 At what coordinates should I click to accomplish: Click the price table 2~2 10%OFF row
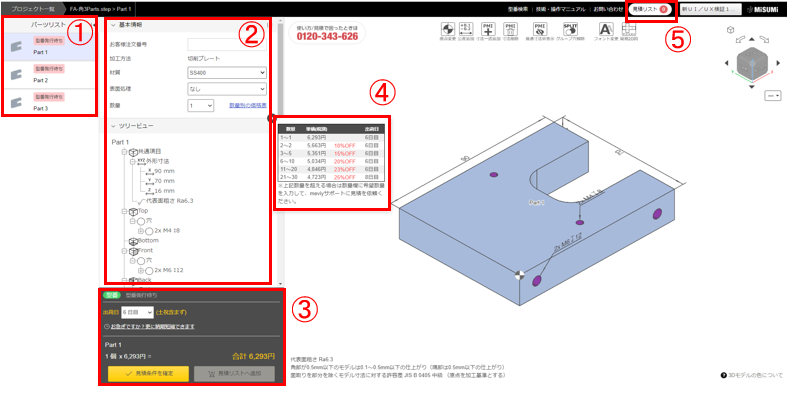click(331, 145)
